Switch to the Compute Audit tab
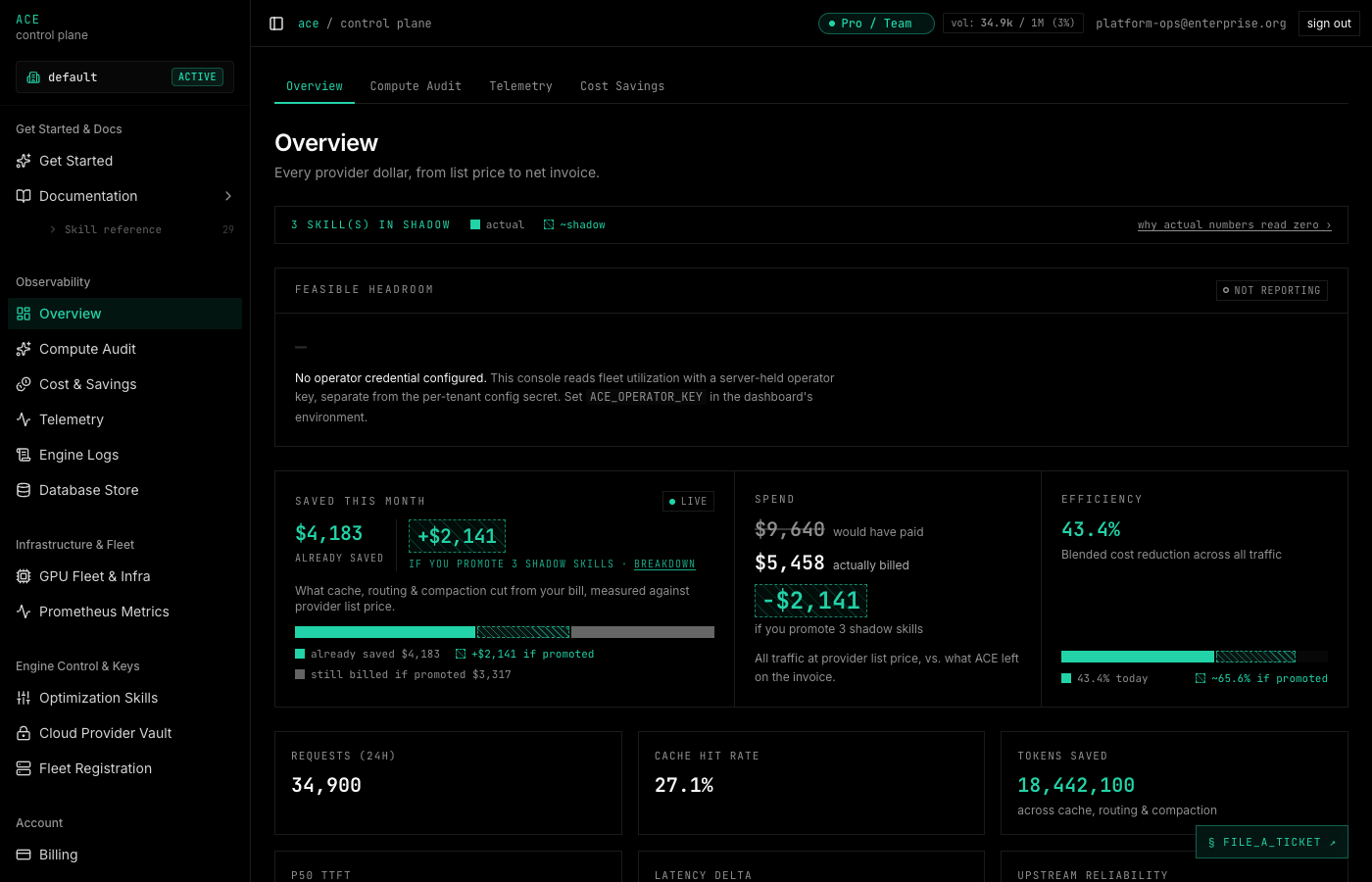 (416, 86)
